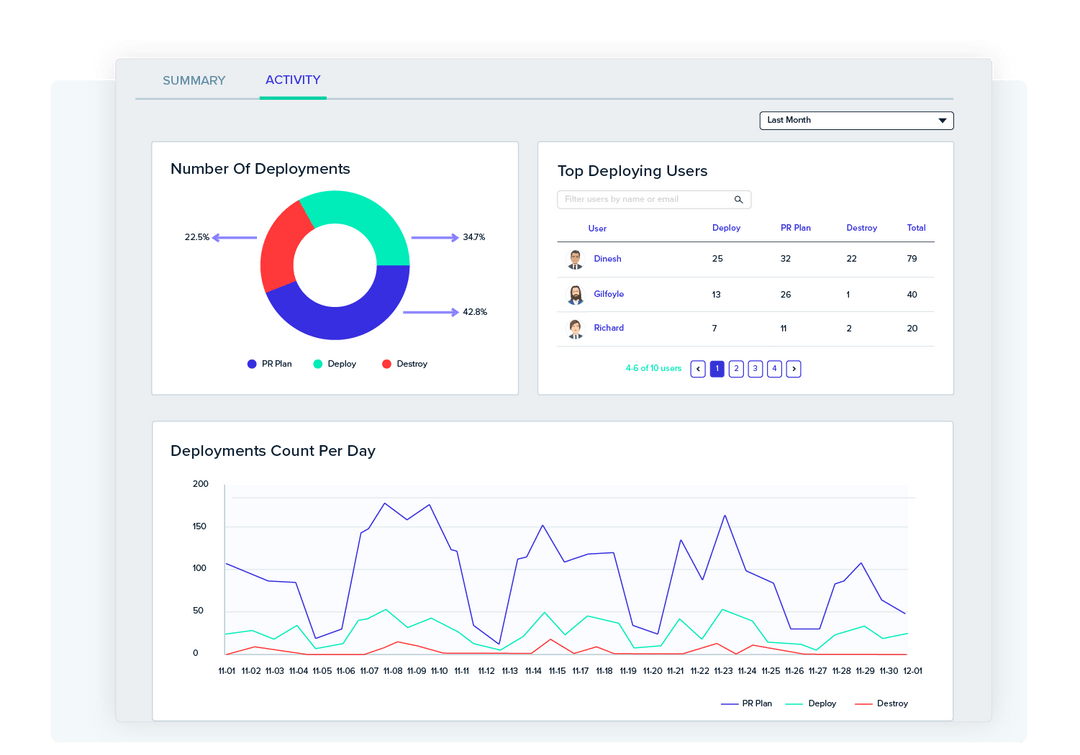Click Dinesh's avatar picture

click(x=575, y=258)
